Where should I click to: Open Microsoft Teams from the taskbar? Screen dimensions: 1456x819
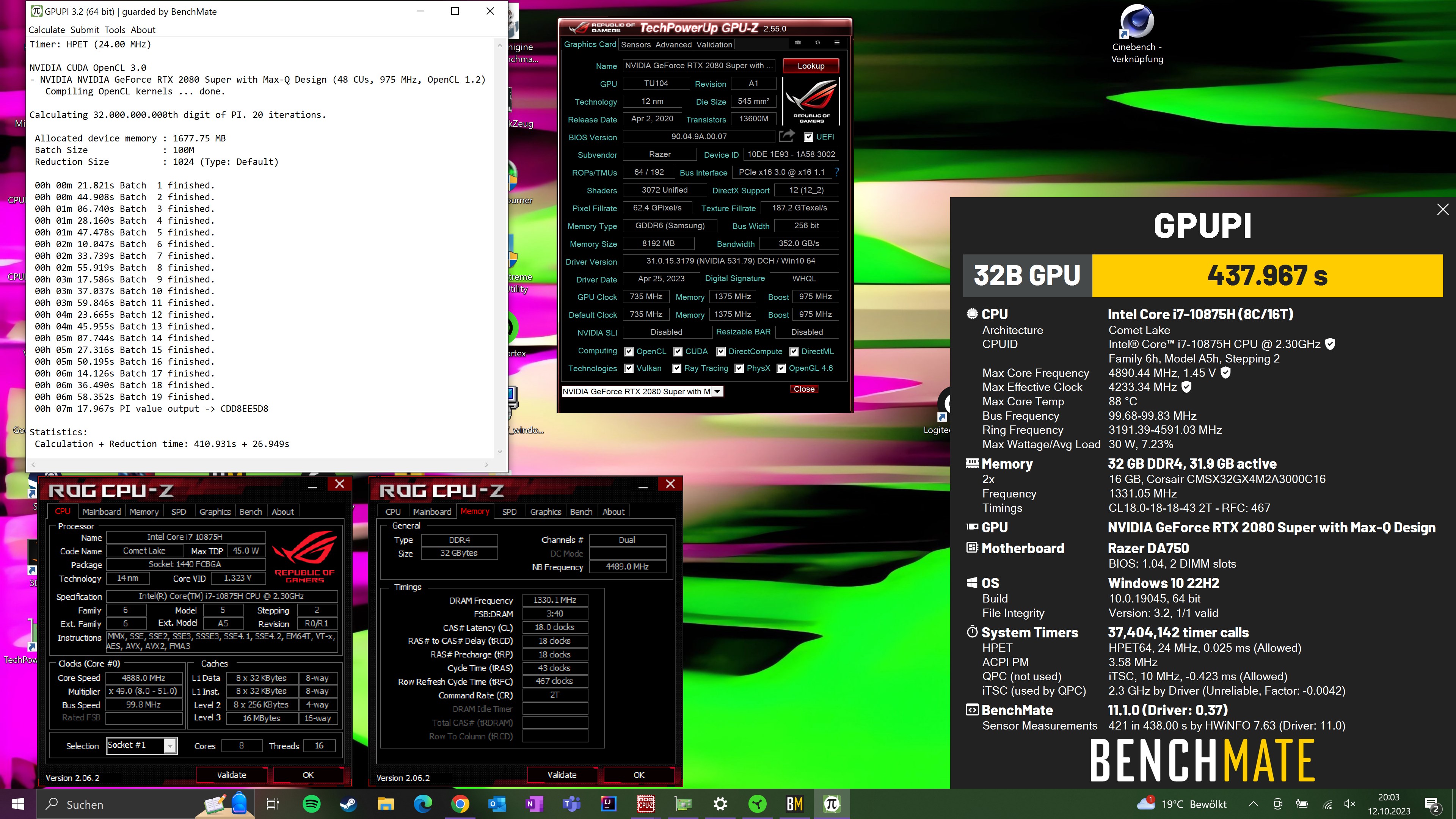(571, 804)
